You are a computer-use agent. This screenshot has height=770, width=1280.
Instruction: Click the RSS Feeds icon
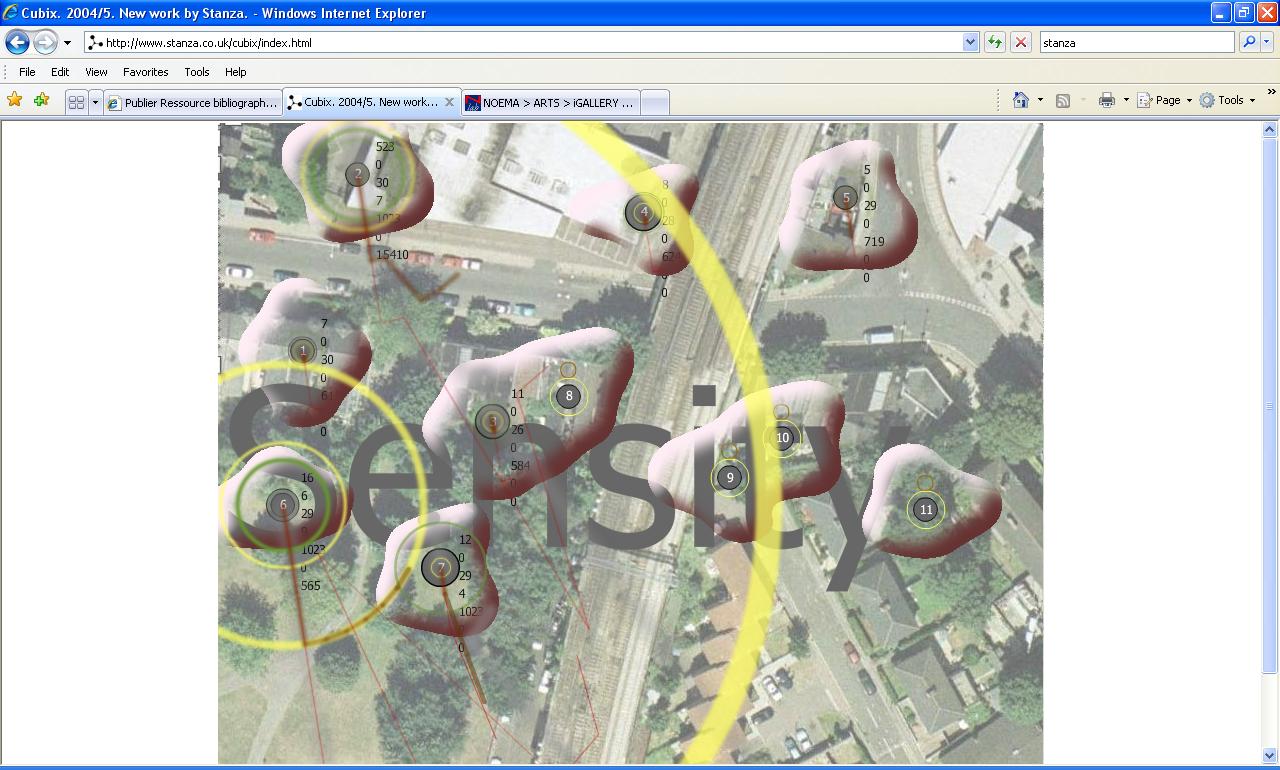pyautogui.click(x=1063, y=100)
